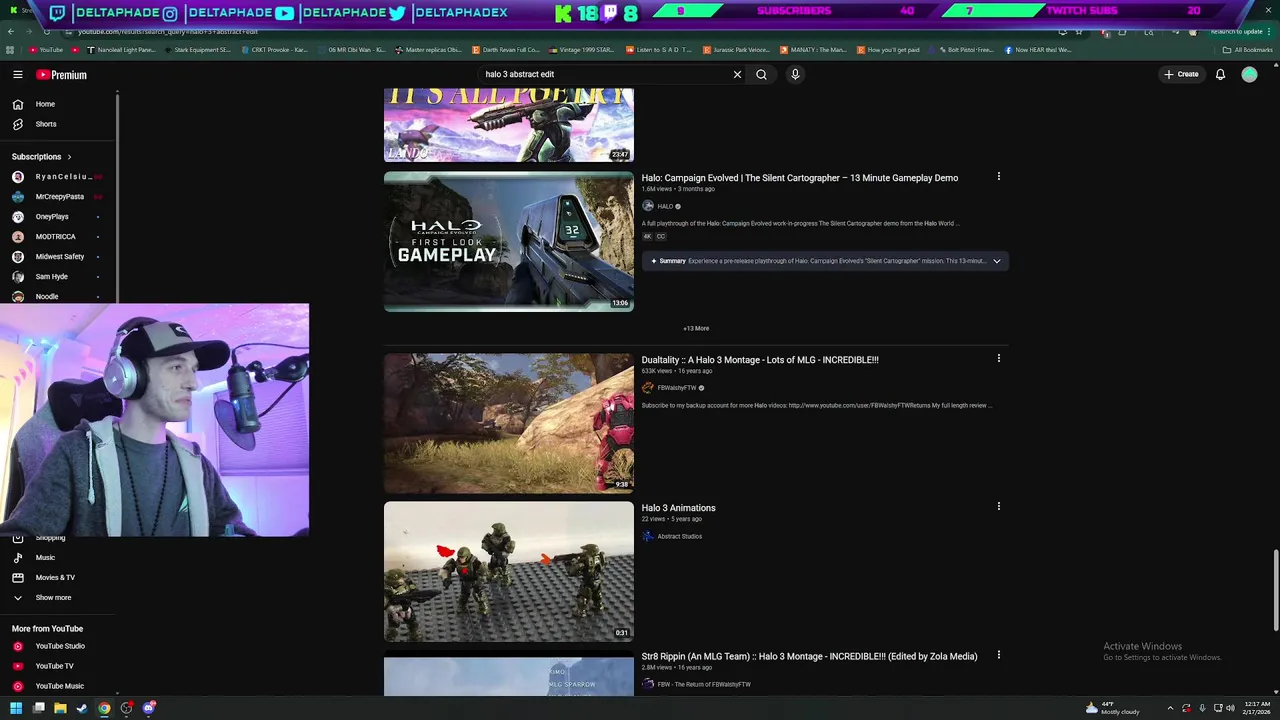Viewport: 1280px width, 720px height.
Task: Open the Halo 3 Animations video title
Action: (678, 508)
